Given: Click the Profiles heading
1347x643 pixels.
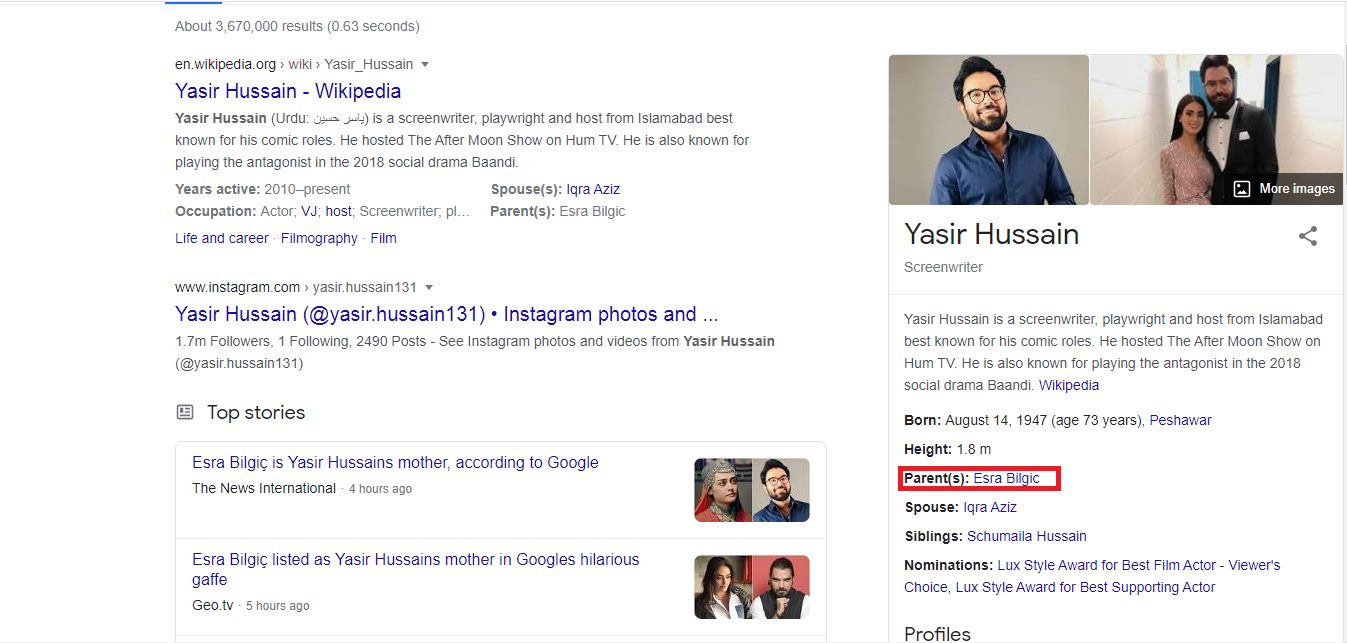Looking at the screenshot, I should click(937, 634).
